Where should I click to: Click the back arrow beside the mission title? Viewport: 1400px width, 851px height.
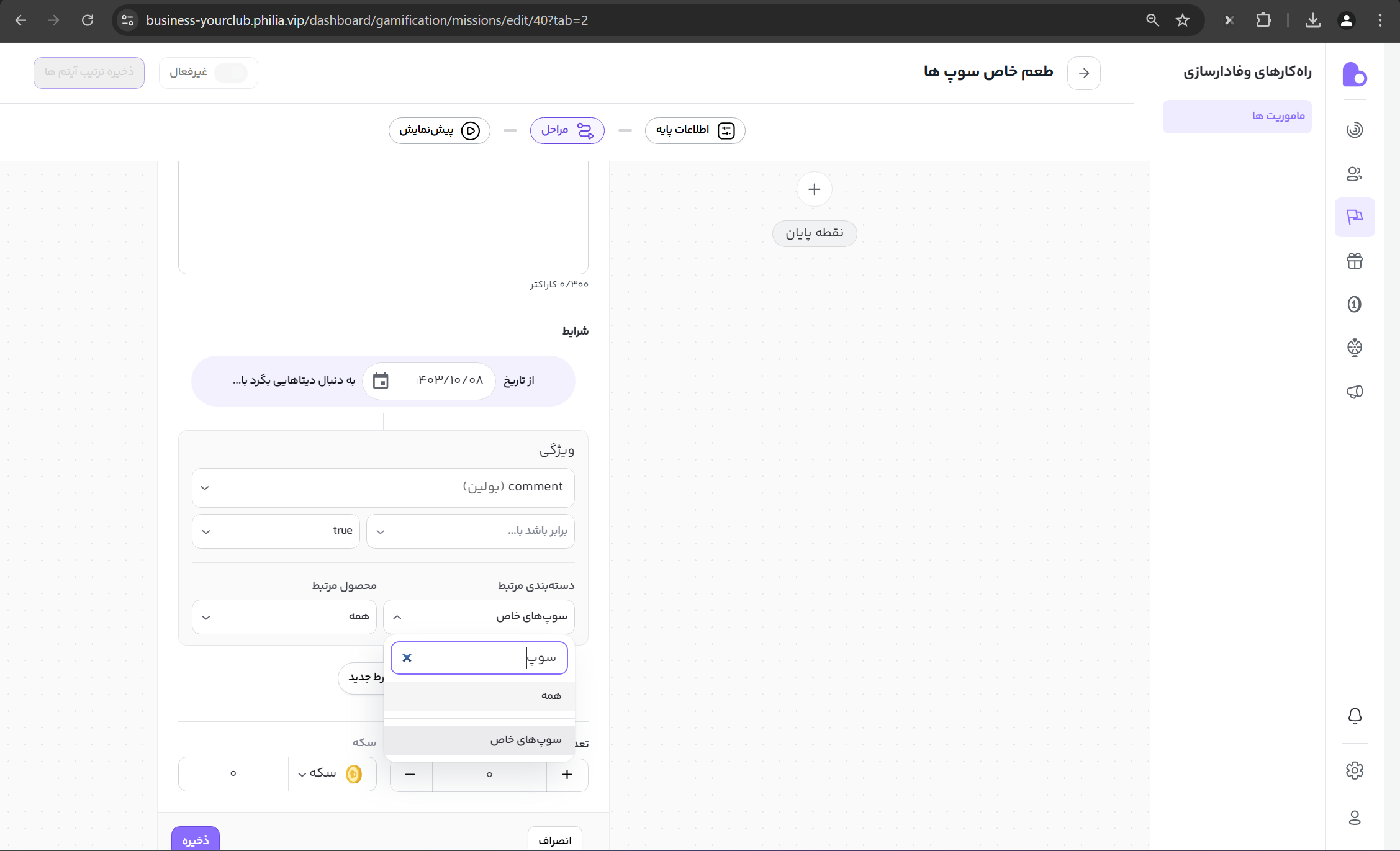1083,73
